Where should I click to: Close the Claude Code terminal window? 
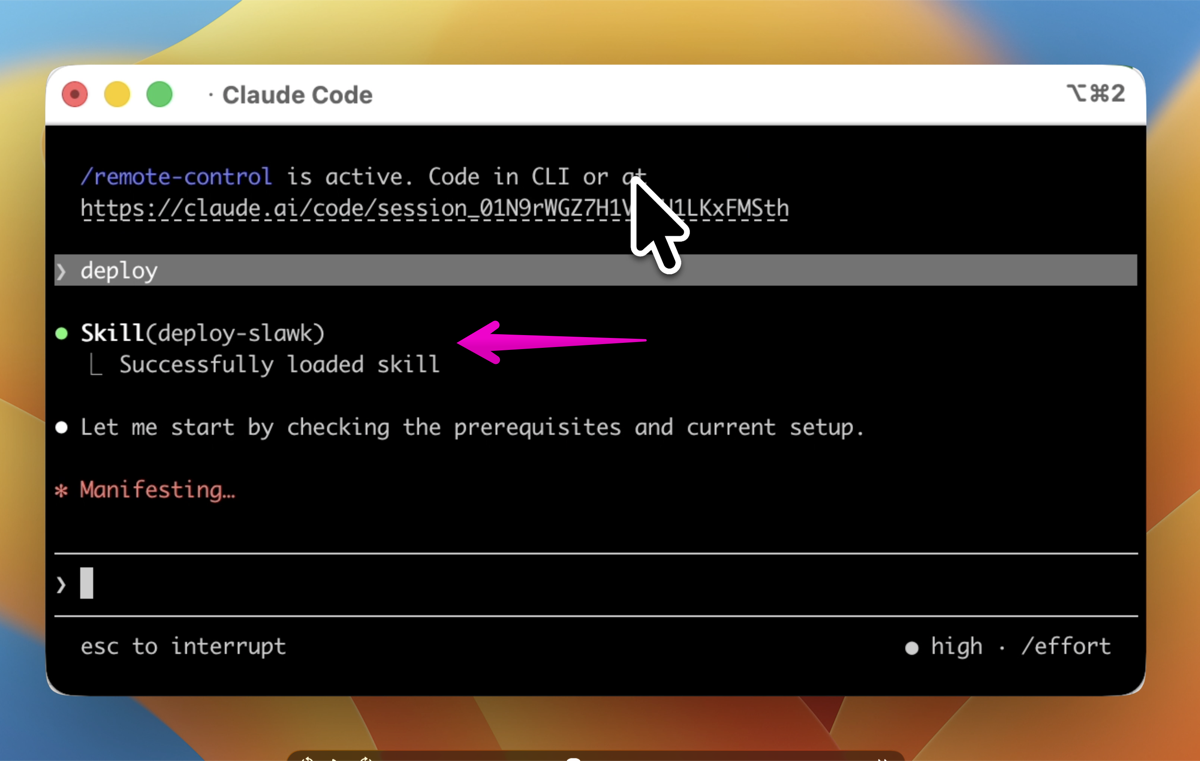click(x=75, y=95)
